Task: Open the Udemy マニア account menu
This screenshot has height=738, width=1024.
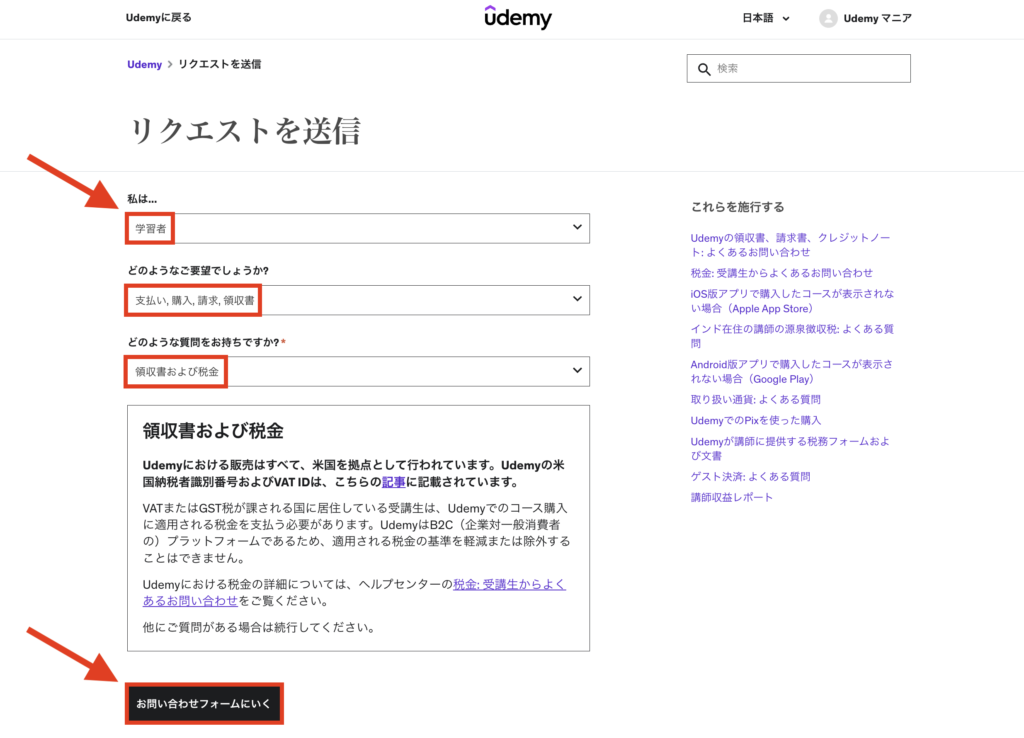Action: [x=877, y=18]
